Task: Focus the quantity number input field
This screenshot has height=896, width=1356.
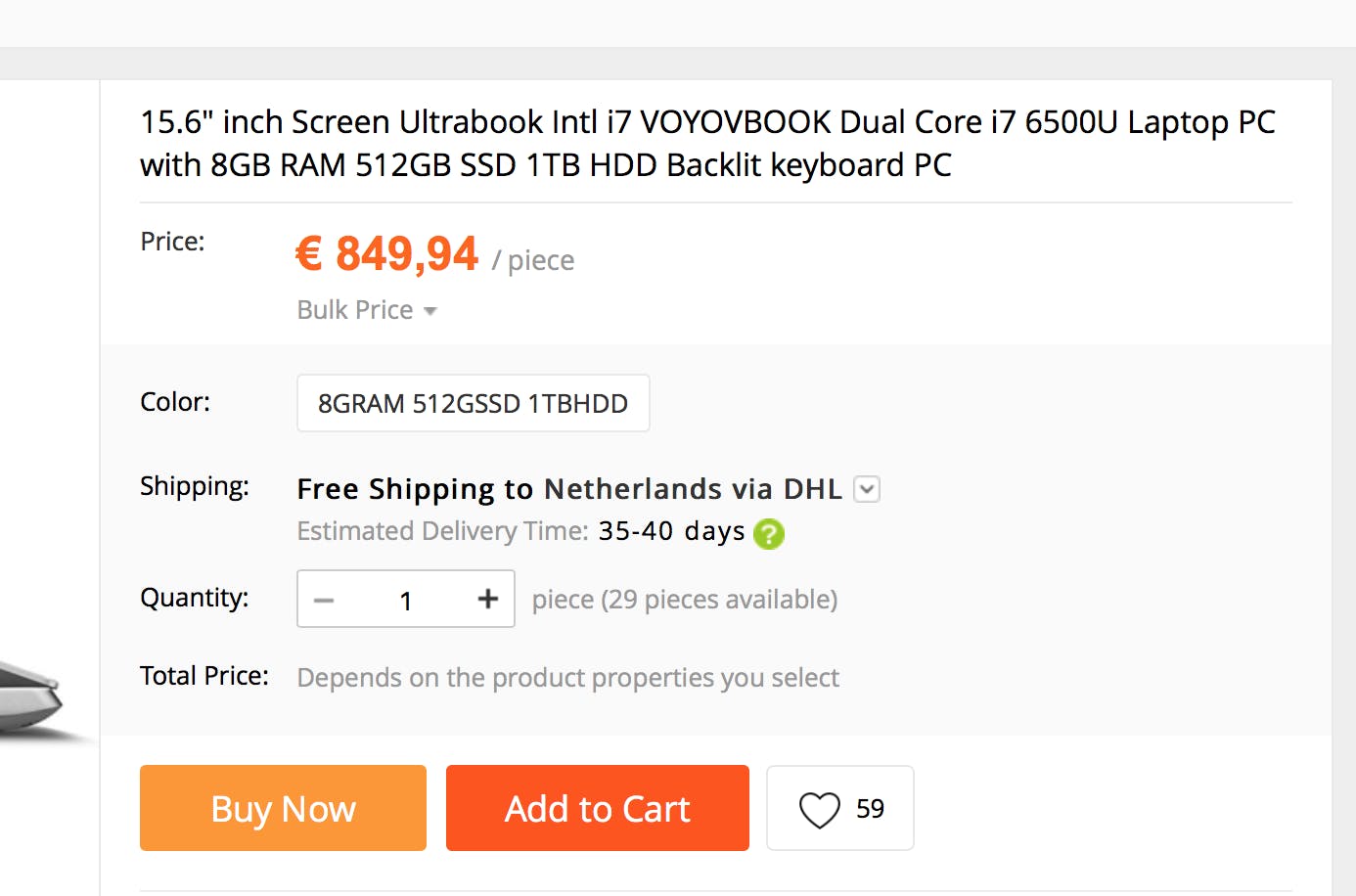Action: click(405, 600)
